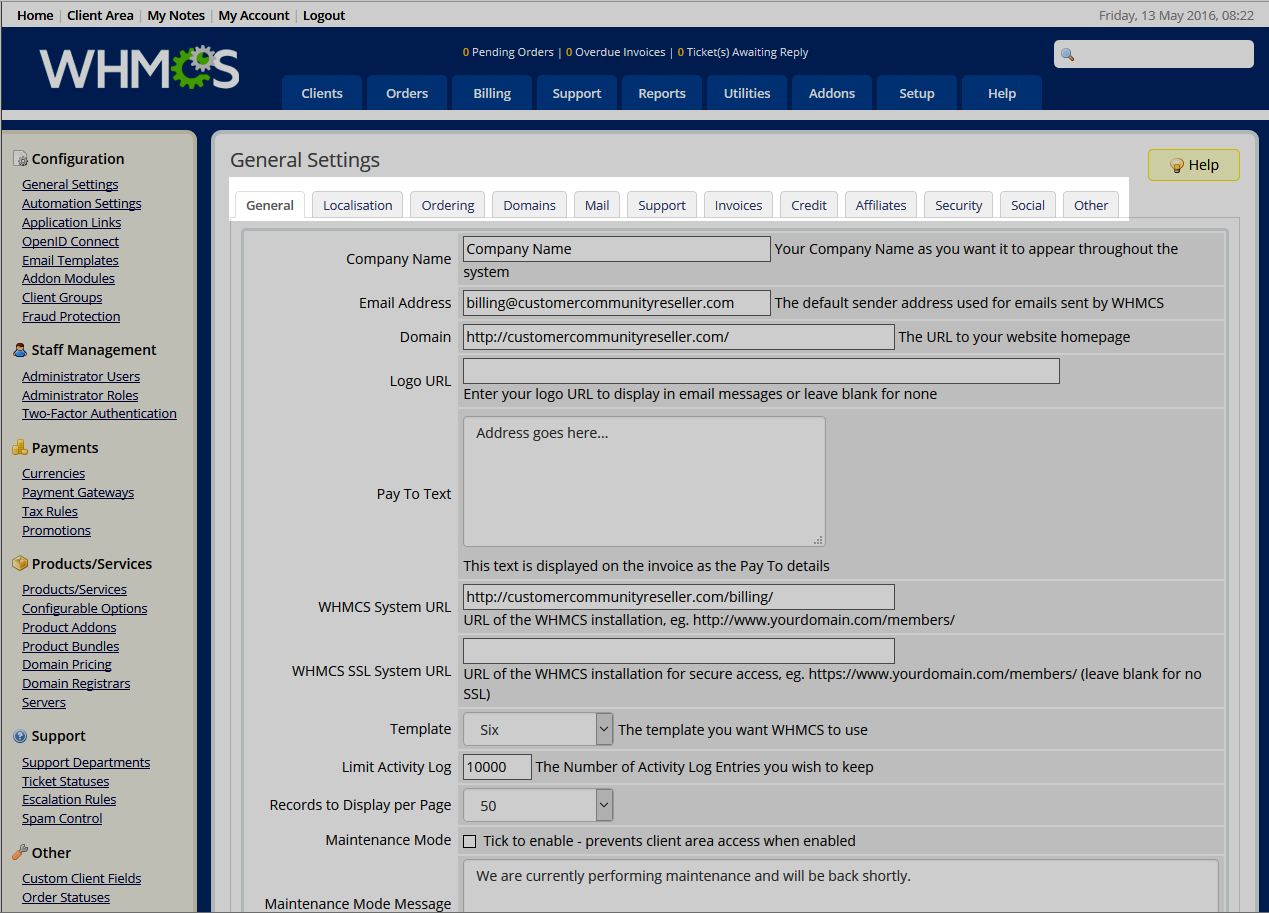1269x913 pixels.
Task: Click the Products/Services box icon
Action: click(x=20, y=564)
